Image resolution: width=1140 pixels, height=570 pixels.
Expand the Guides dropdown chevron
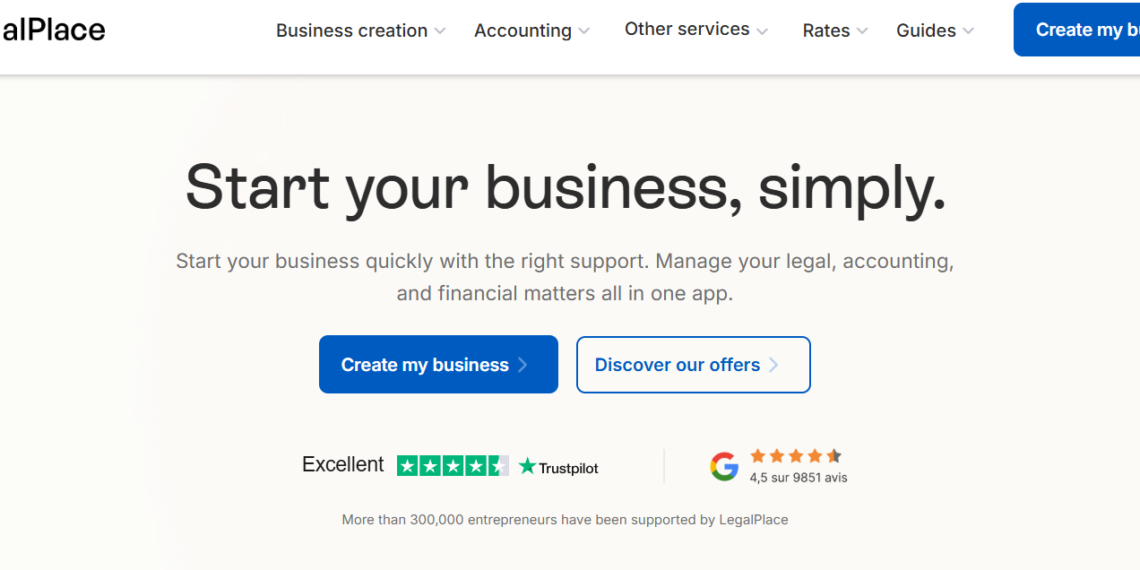pos(968,31)
